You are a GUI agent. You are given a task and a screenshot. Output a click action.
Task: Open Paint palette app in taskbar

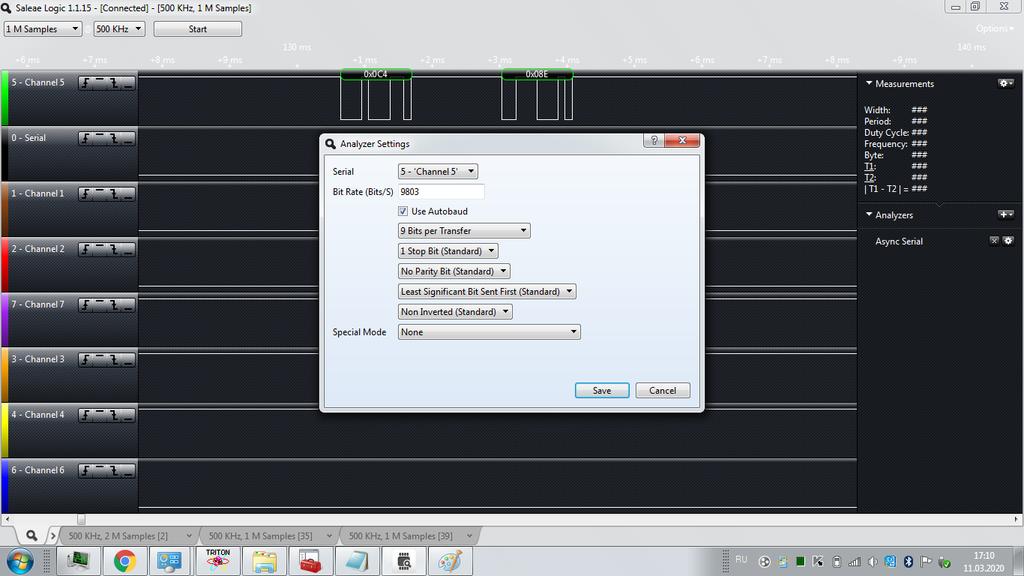point(450,561)
